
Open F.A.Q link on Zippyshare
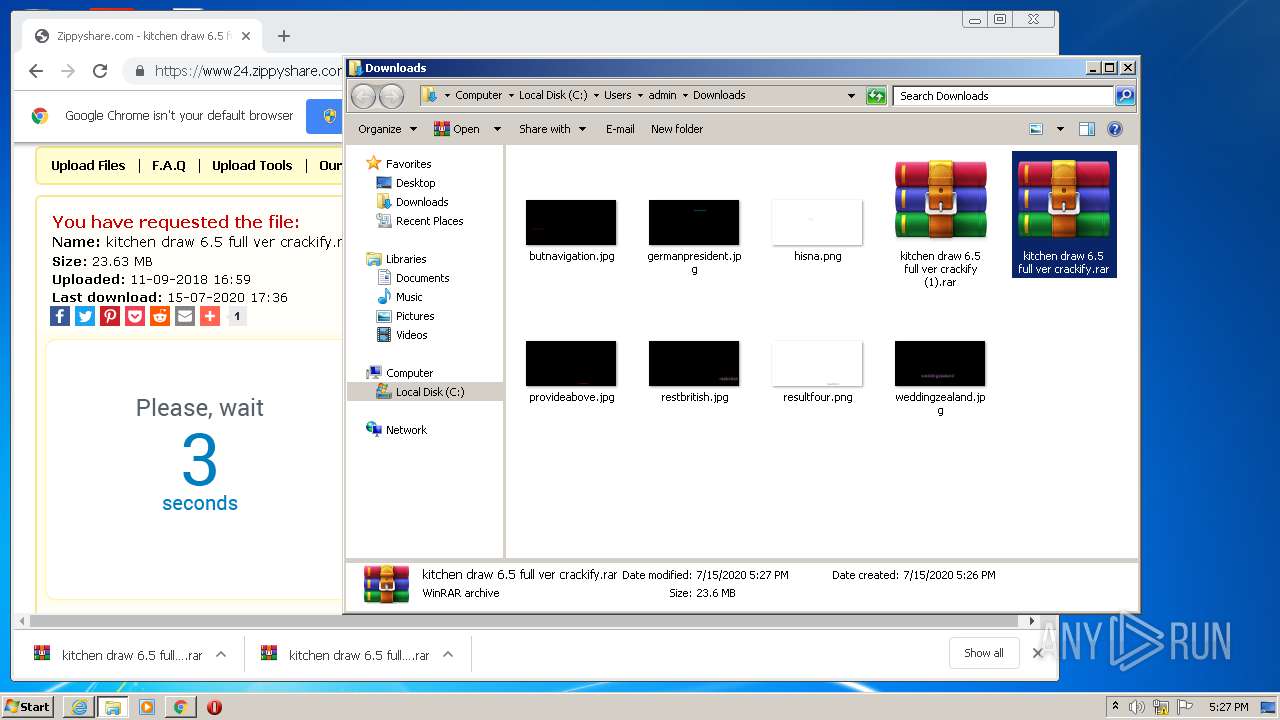click(169, 166)
